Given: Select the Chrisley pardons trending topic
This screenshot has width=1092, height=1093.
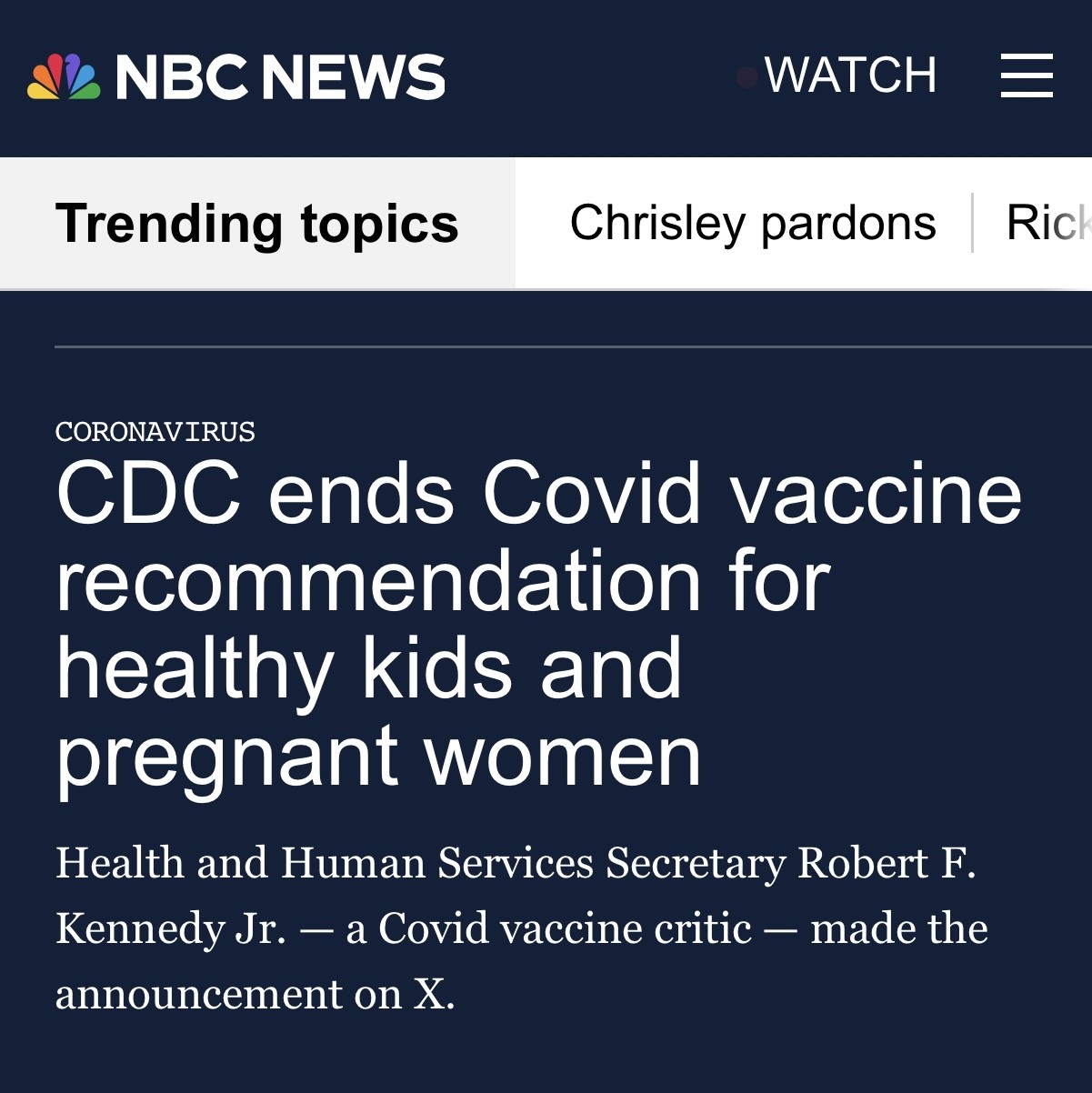Looking at the screenshot, I should click(x=753, y=223).
